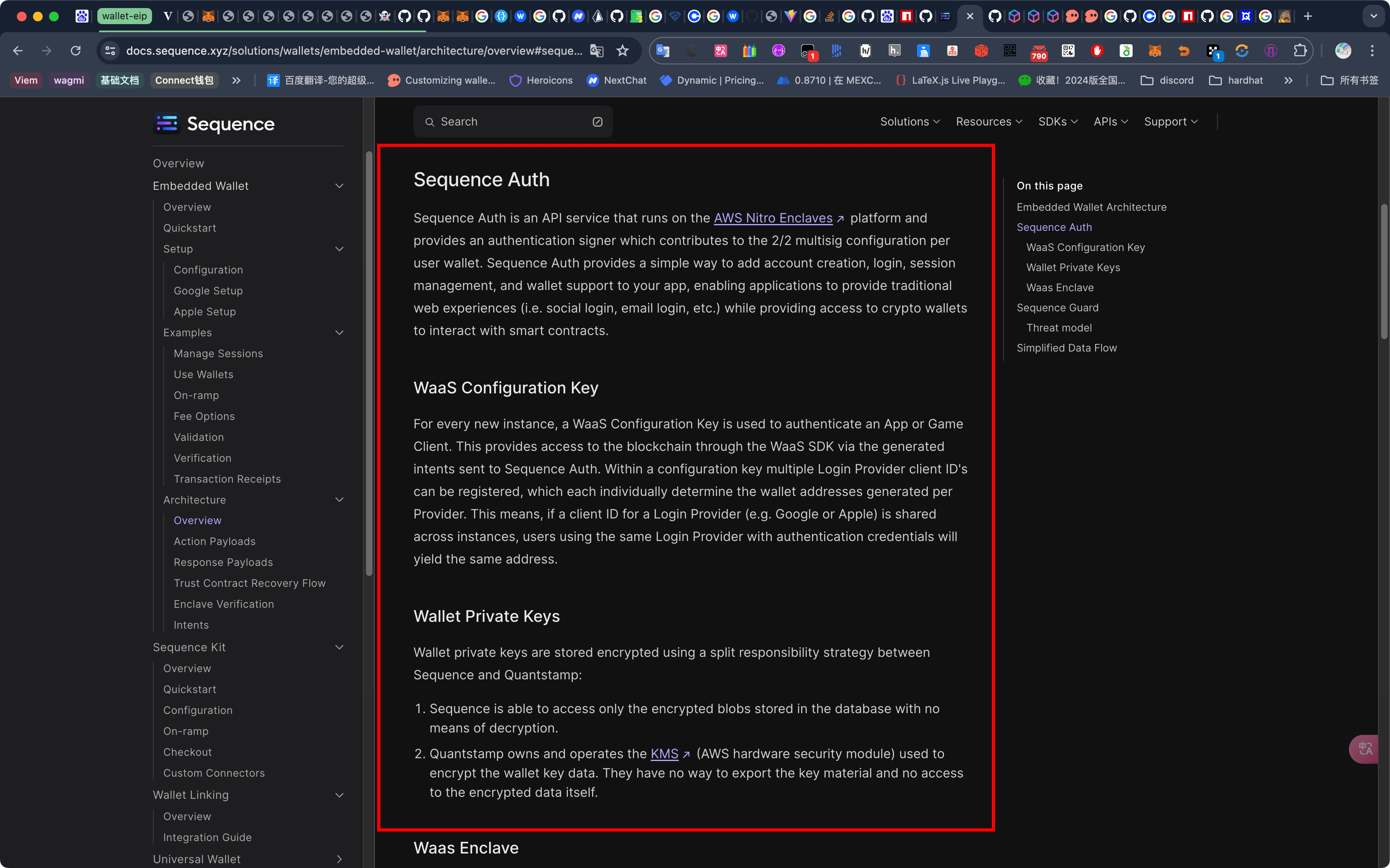This screenshot has height=868, width=1390.
Task: Click the Sequence logo
Action: [x=214, y=123]
